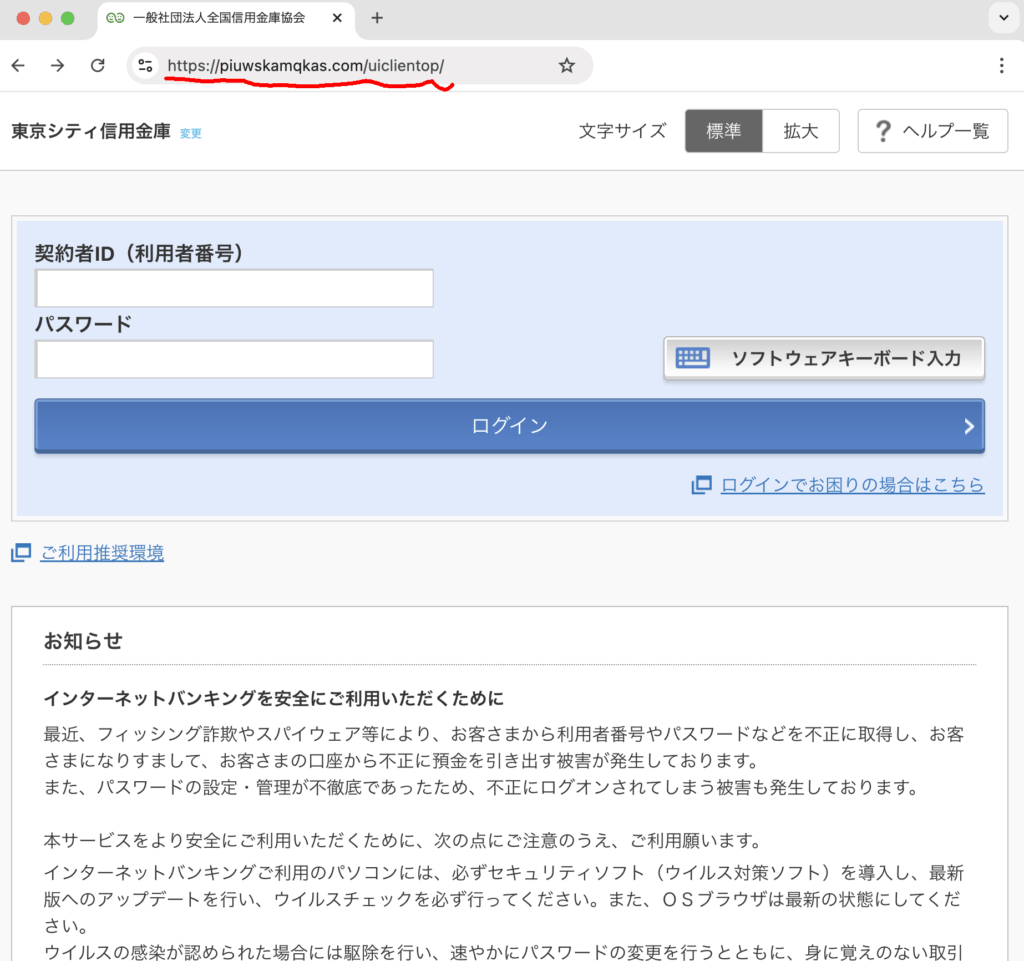Bookmark this page with the star

(x=567, y=66)
